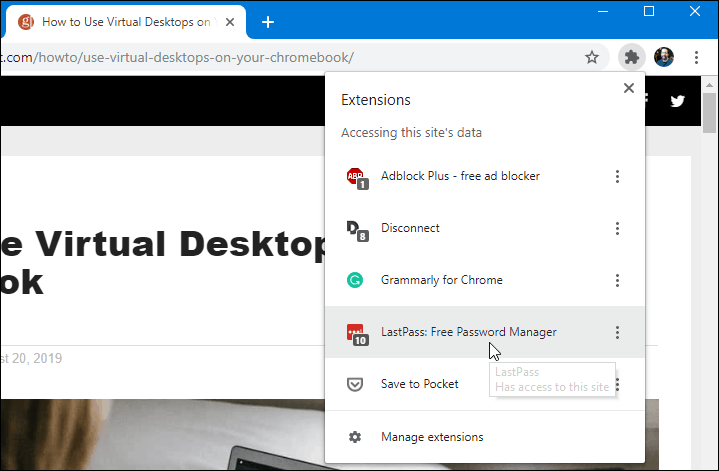
Task: Open more options for LastPass
Action: [617, 332]
